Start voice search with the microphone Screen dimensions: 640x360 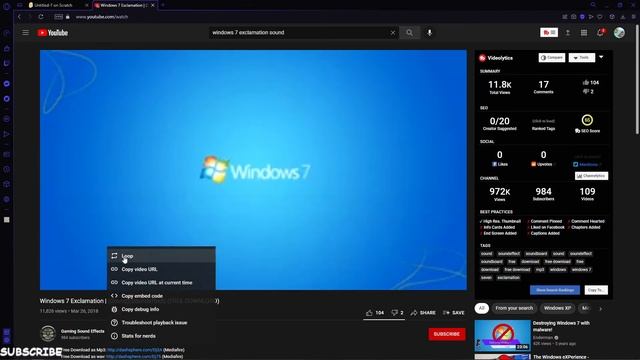click(429, 33)
